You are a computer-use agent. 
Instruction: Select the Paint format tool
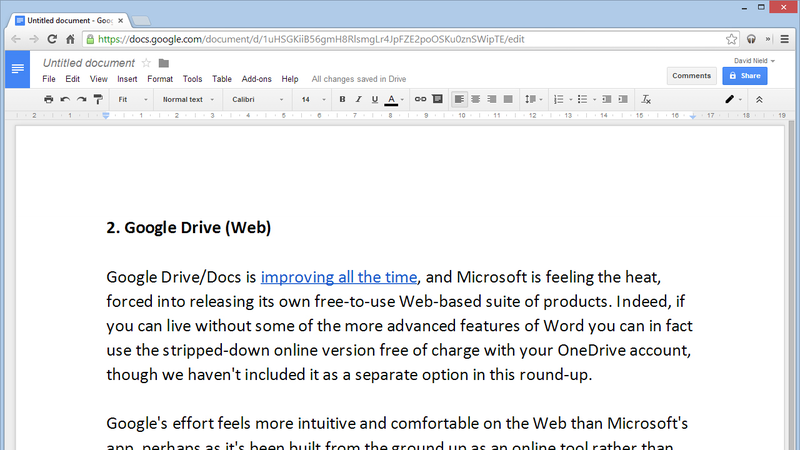click(x=98, y=99)
